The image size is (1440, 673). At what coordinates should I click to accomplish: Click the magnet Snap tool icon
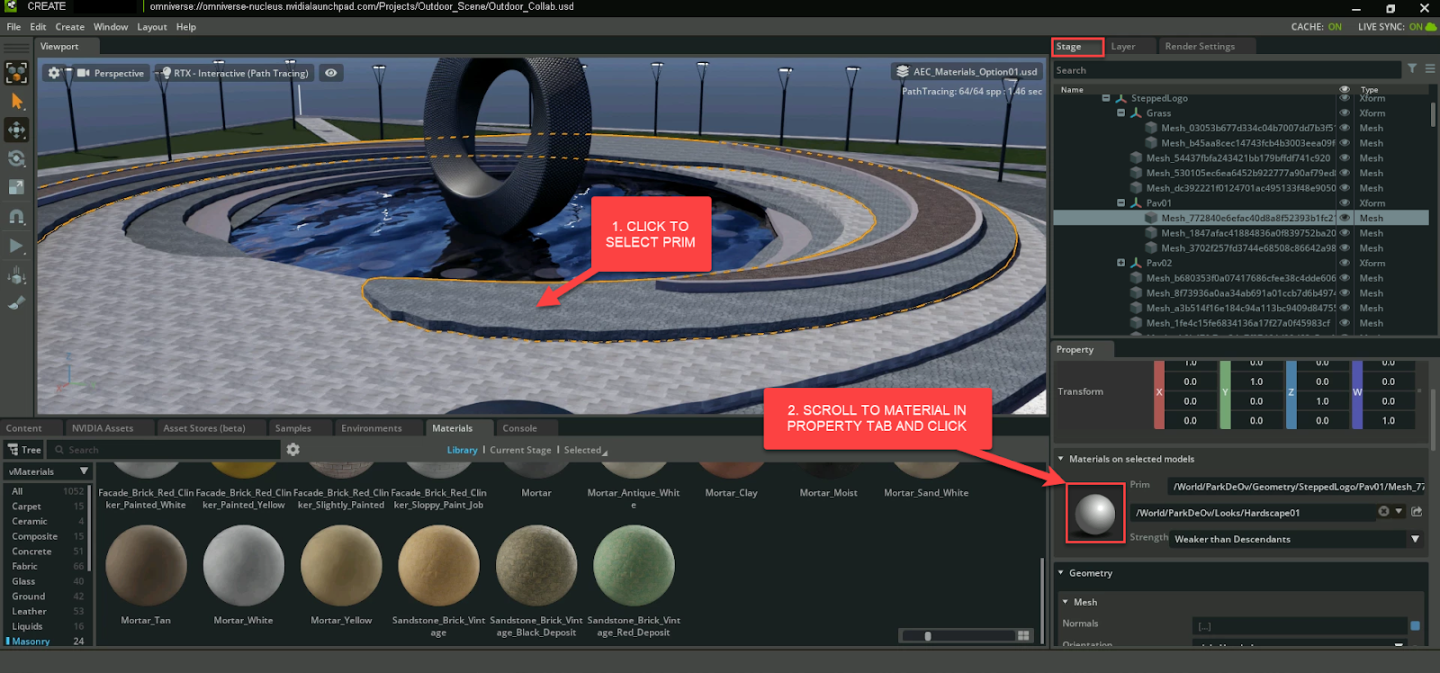pyautogui.click(x=17, y=216)
